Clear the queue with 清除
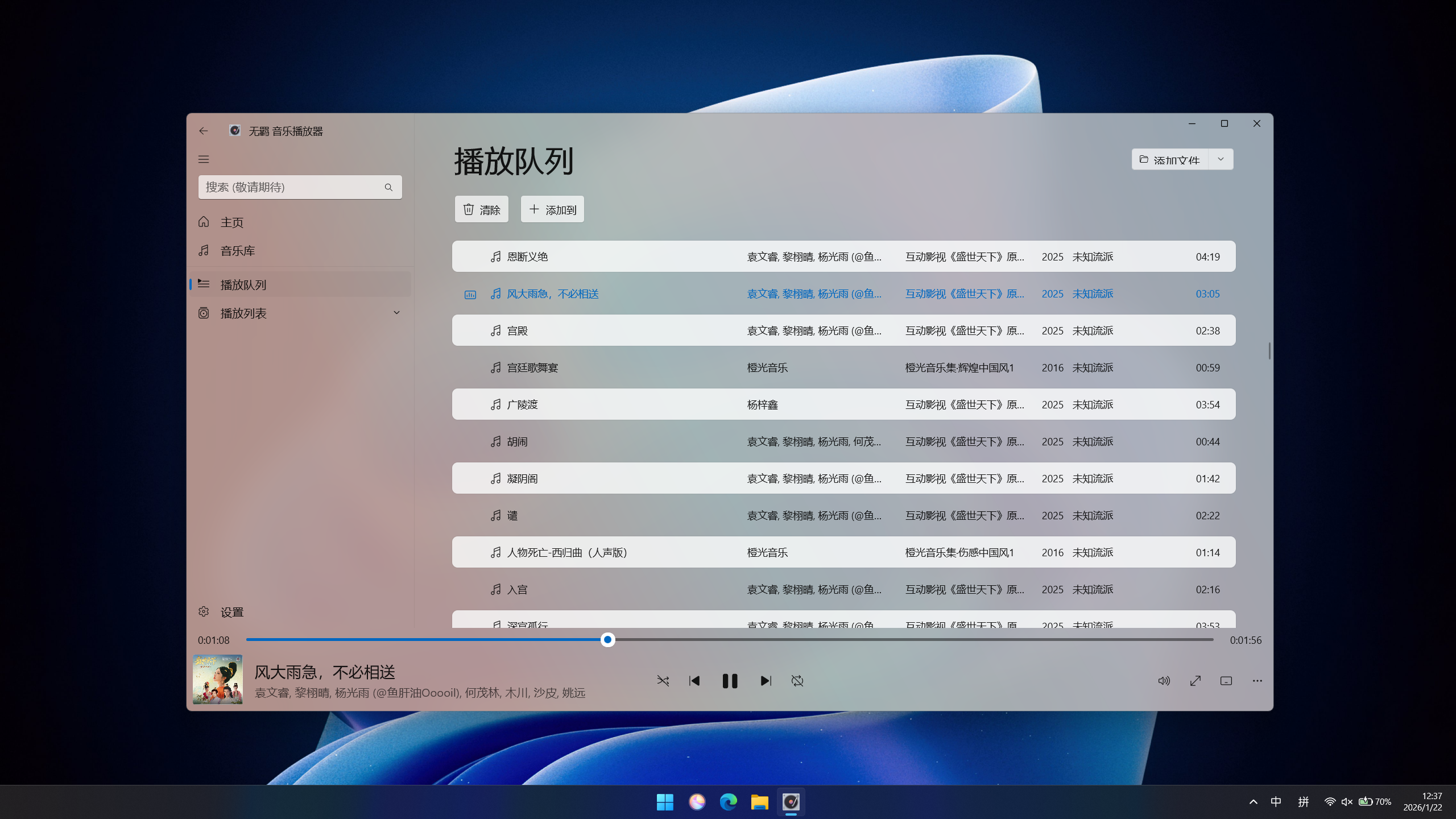 tap(482, 209)
